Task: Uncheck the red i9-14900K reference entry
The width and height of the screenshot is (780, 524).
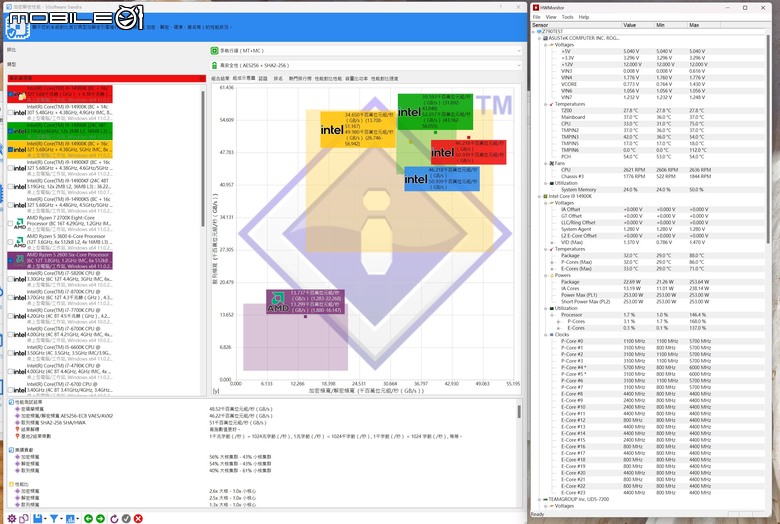Action: (x=10, y=94)
